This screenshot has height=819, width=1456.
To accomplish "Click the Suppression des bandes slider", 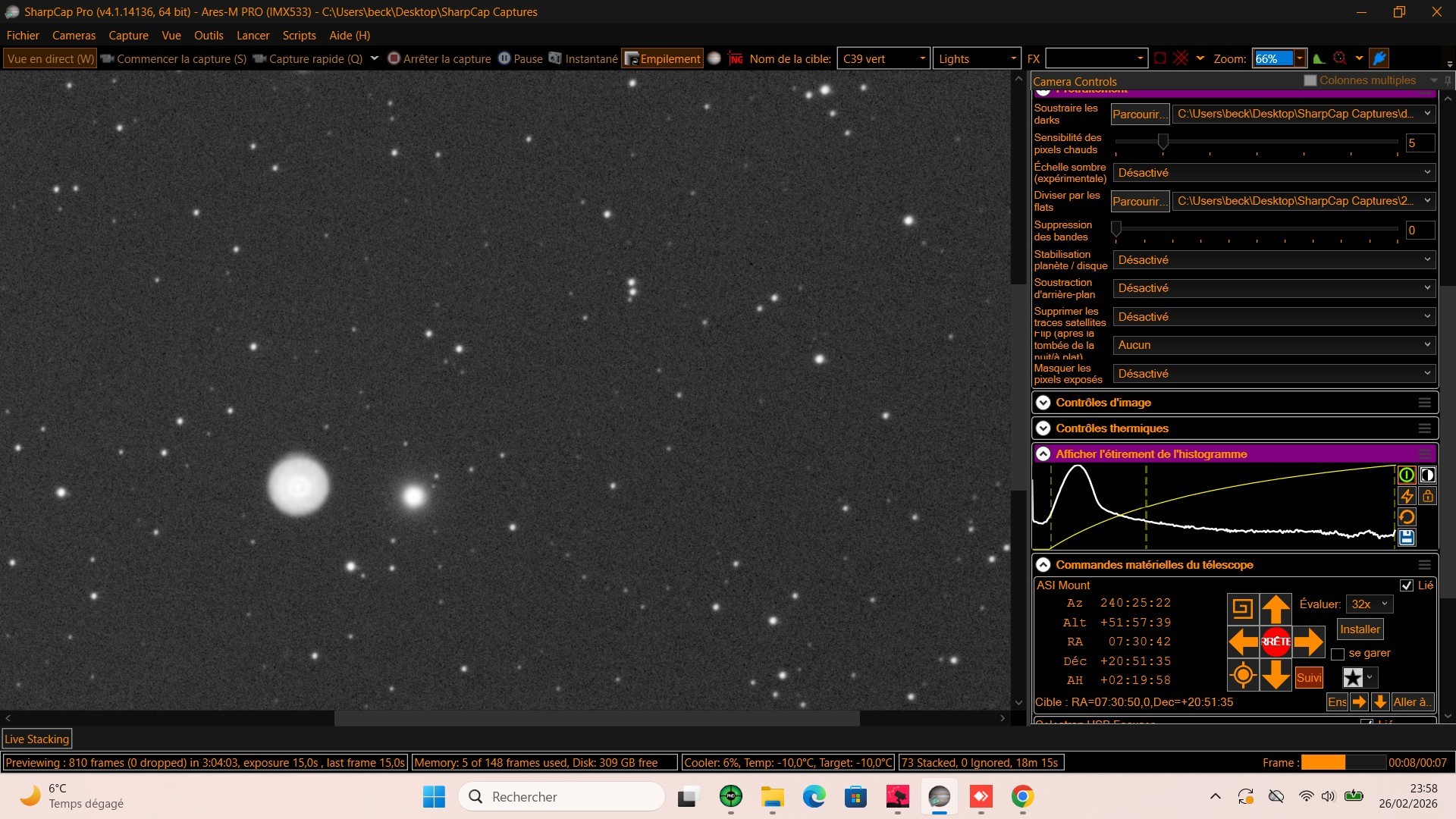I will (x=1256, y=230).
